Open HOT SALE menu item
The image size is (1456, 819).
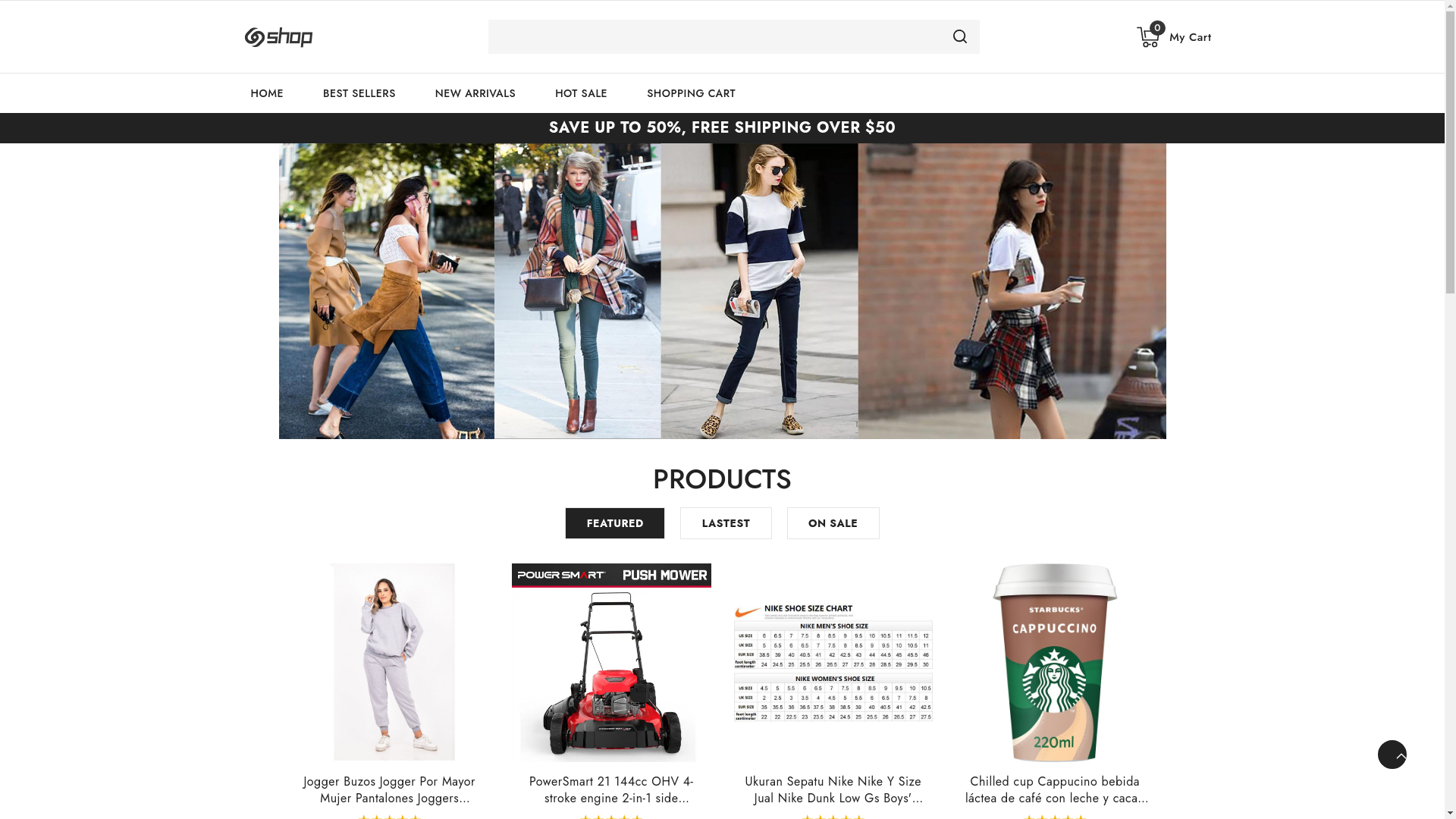tap(581, 93)
